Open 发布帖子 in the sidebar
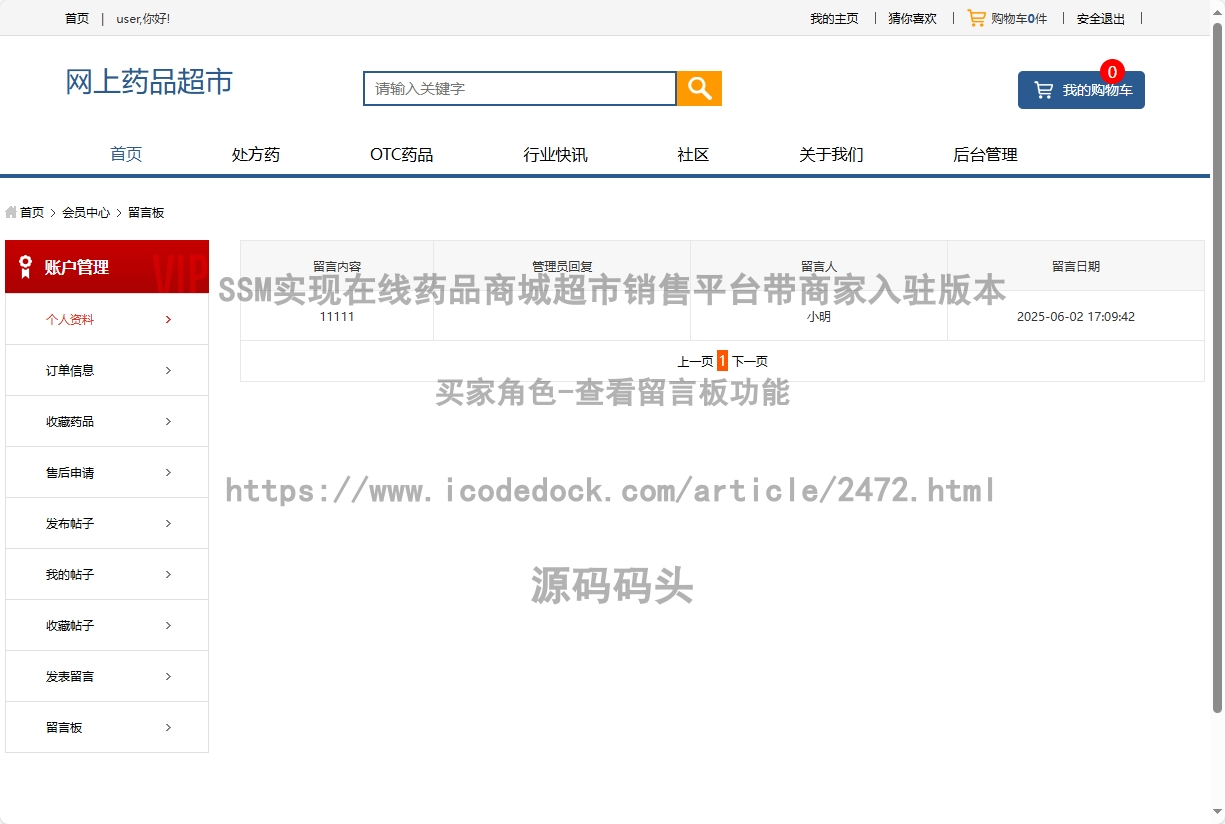Screen dimensions: 1225x824 70,524
